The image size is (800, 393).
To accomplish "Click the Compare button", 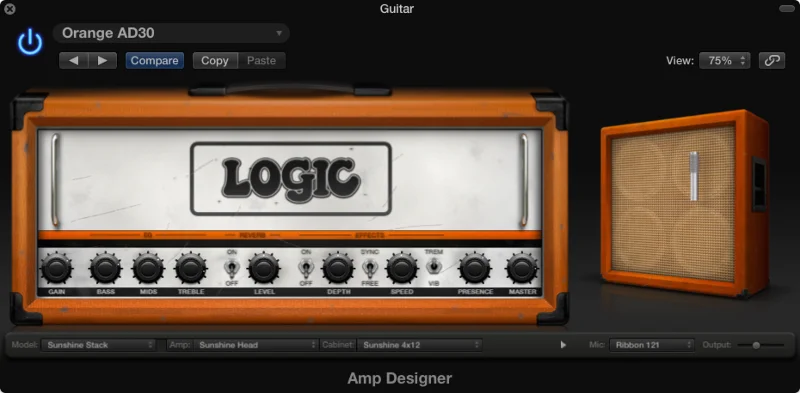I will pos(155,61).
